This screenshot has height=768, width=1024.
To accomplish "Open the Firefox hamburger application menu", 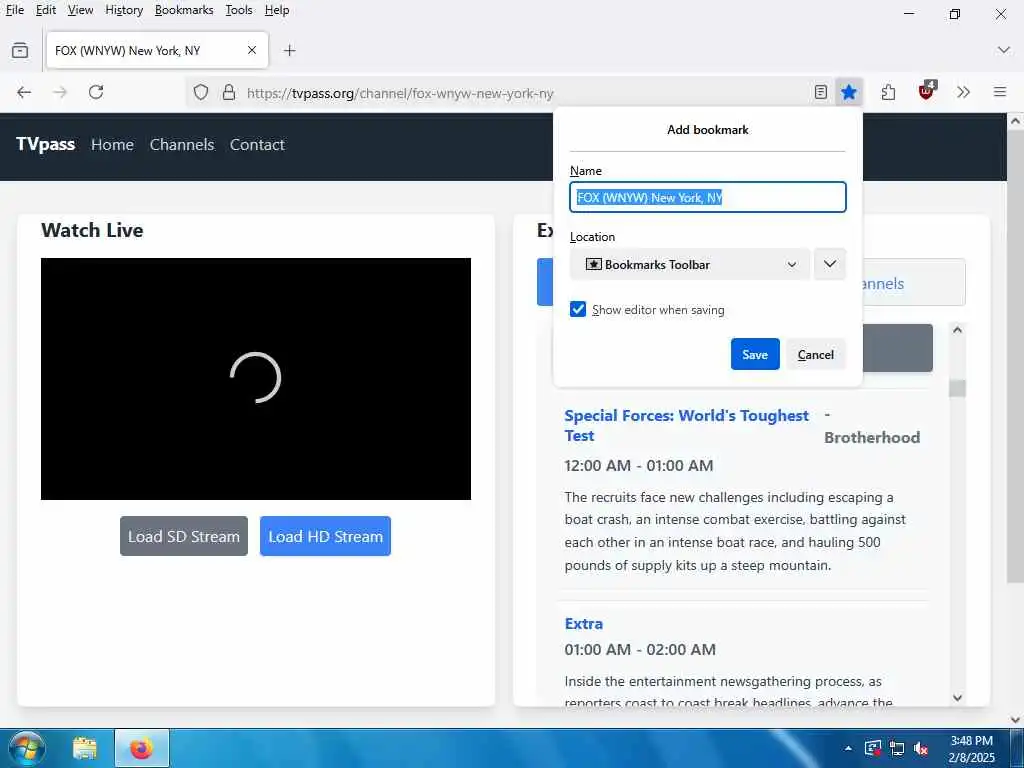I will click(x=1000, y=92).
